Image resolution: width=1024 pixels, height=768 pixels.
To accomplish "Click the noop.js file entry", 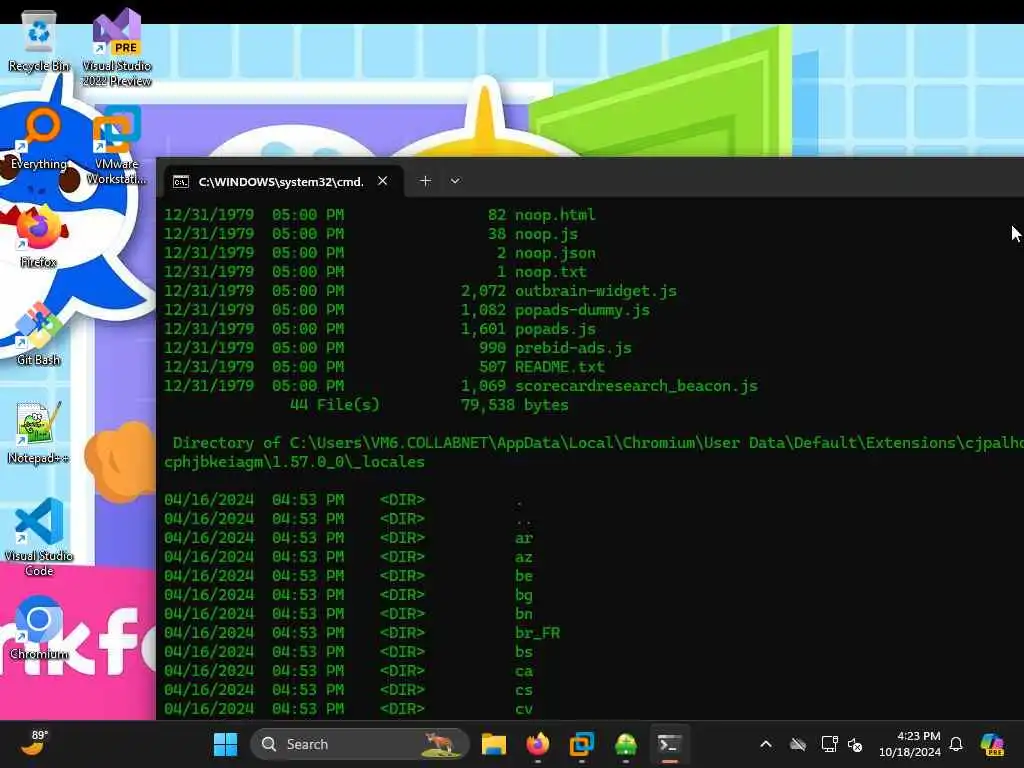I will 546,234.
